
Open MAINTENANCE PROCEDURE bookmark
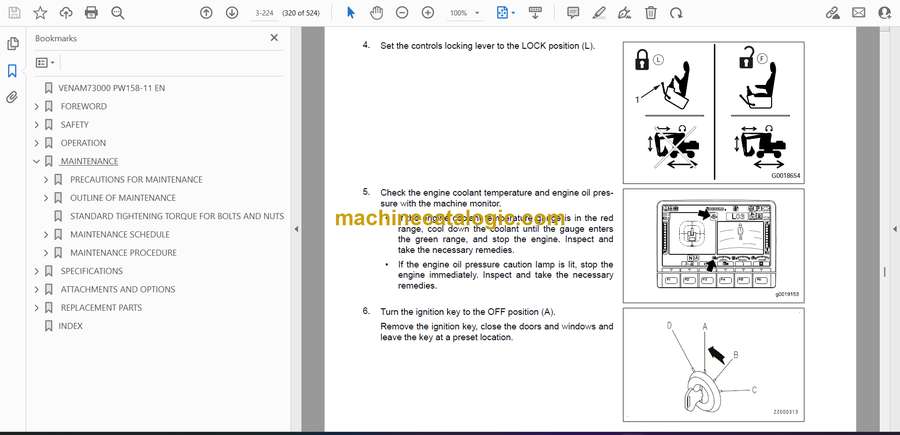(x=123, y=253)
